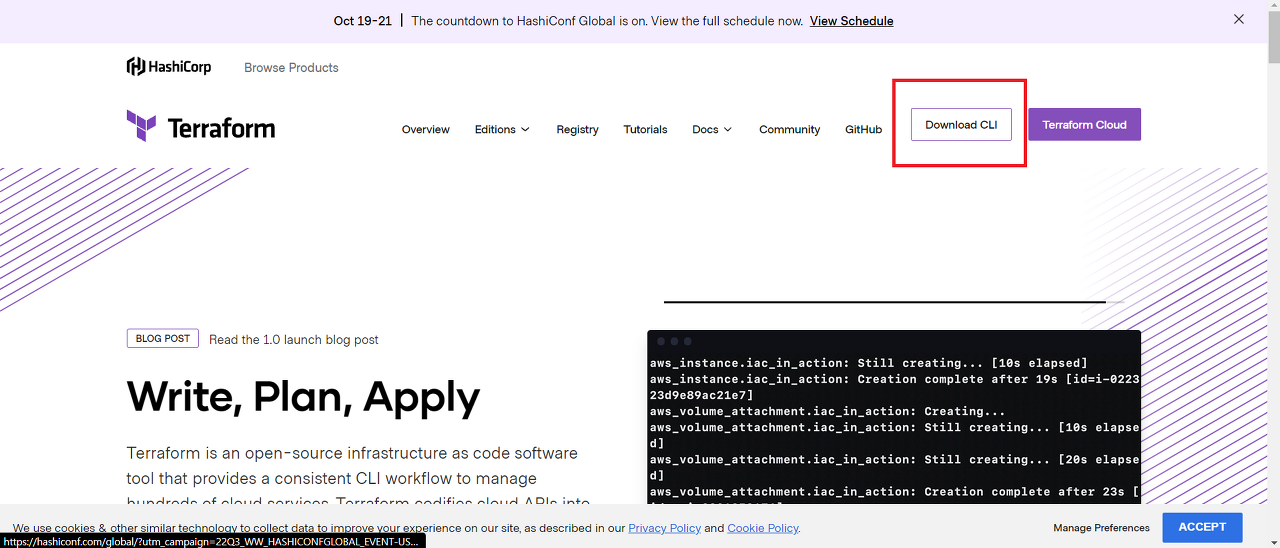Screen dimensions: 1280x548
Task: Open the Tutorials page
Action: (645, 129)
